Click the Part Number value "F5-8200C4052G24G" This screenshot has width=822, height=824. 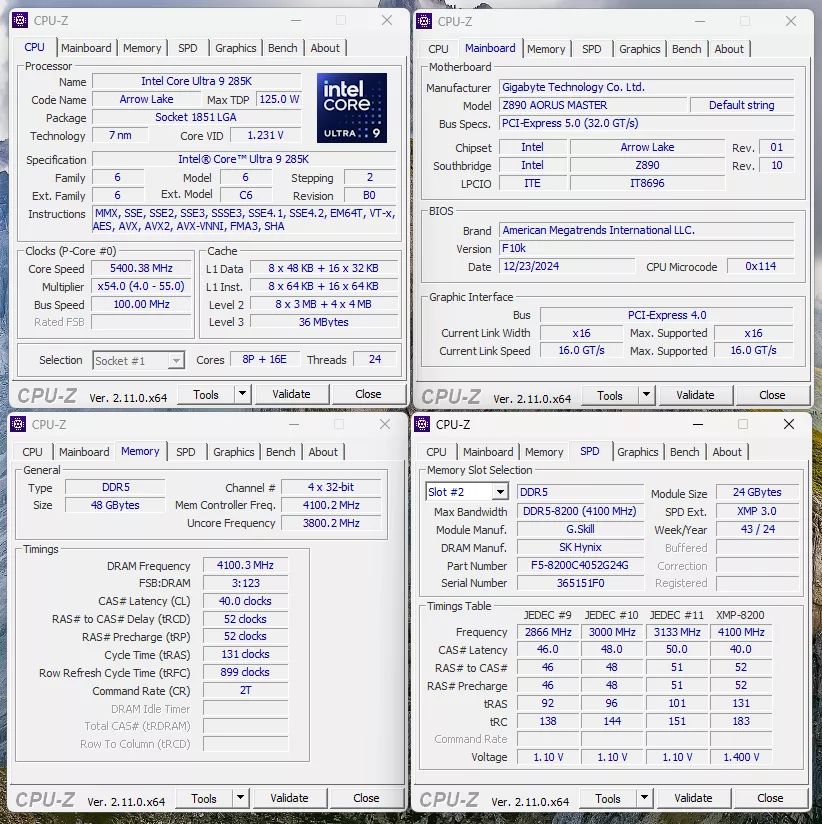coord(580,565)
